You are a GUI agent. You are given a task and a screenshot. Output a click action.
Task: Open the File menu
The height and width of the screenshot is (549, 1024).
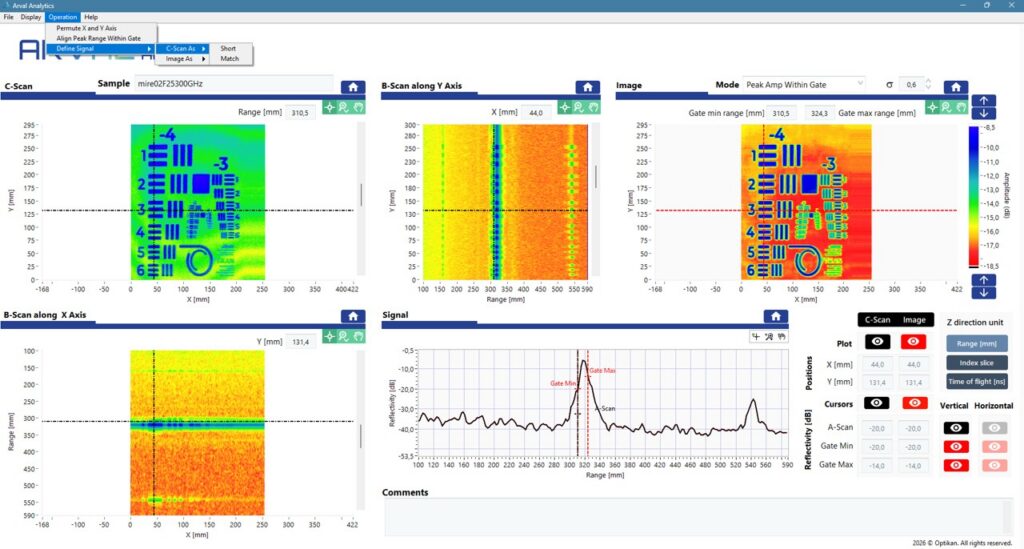coord(8,17)
